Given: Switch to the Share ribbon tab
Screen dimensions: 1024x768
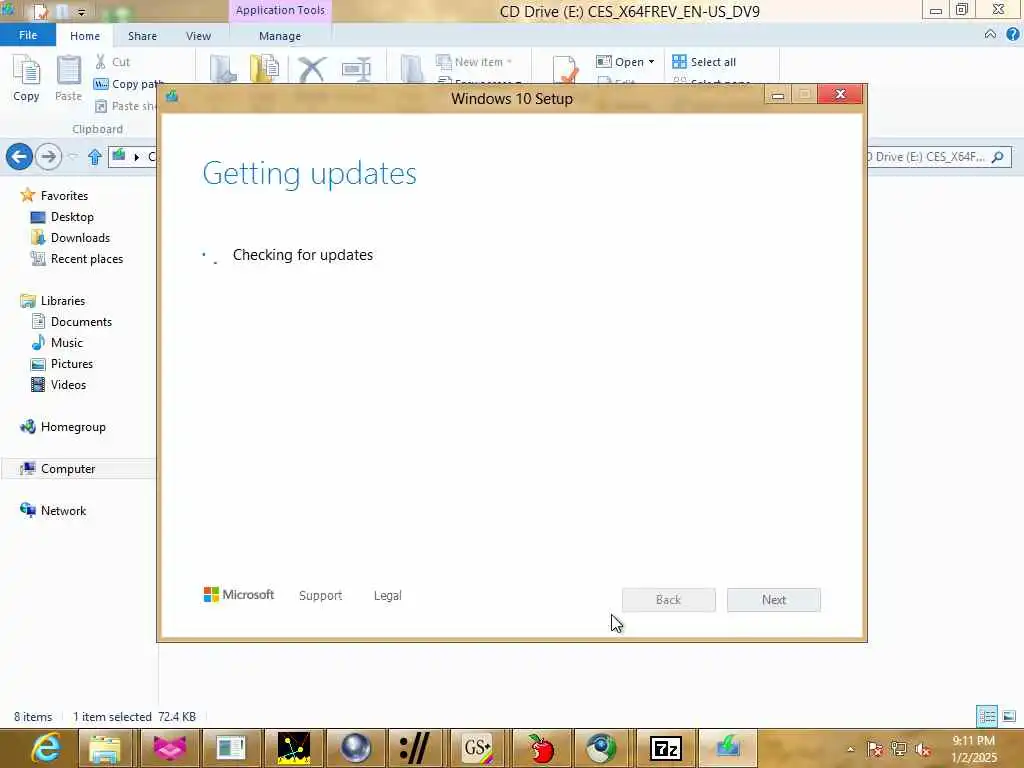Looking at the screenshot, I should (x=142, y=36).
